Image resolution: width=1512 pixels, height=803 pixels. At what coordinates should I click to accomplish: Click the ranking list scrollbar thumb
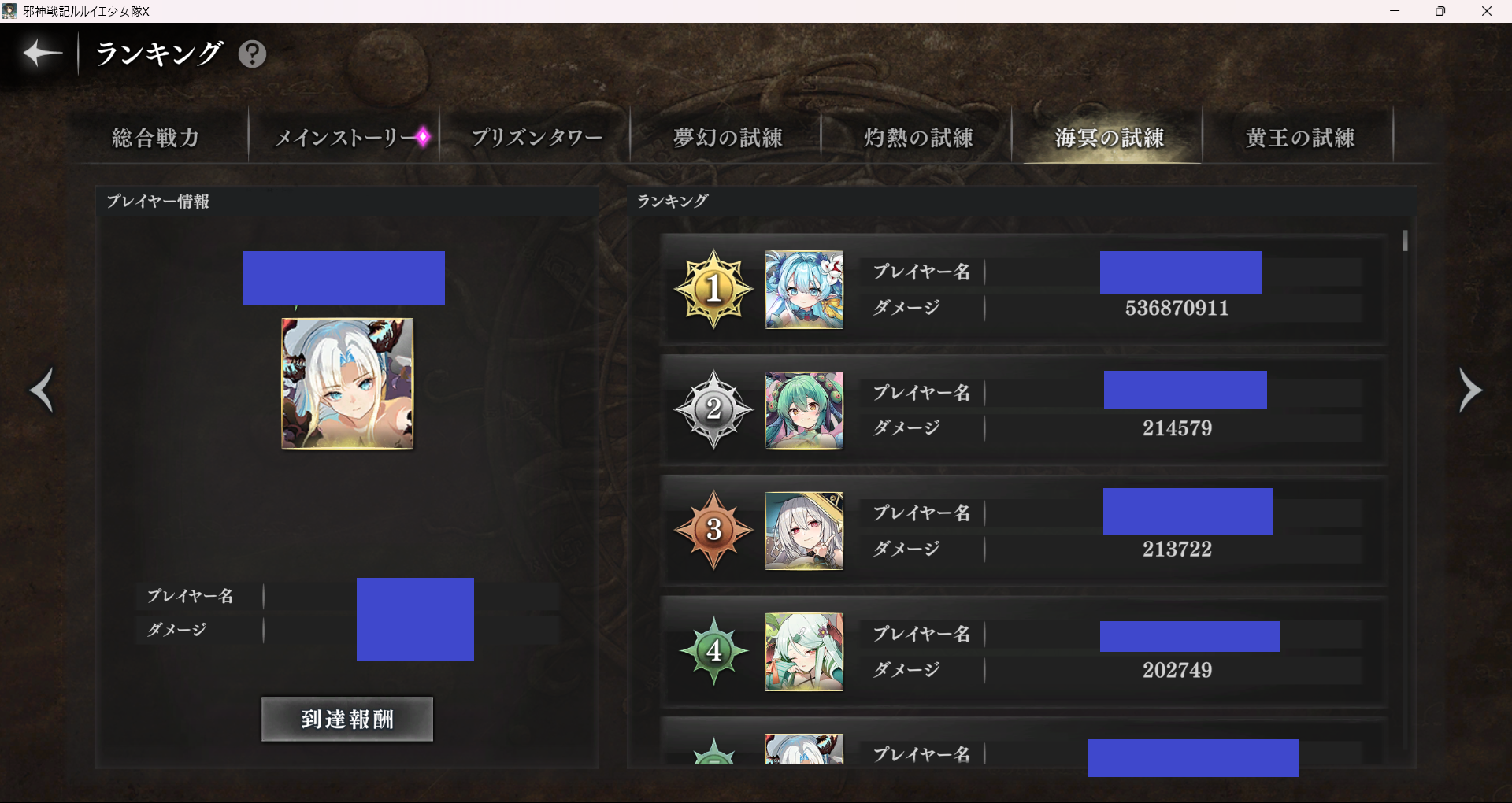(x=1405, y=241)
